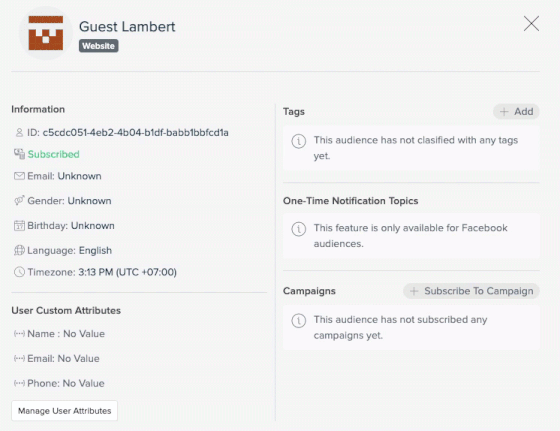Screen dimensions: 560x431
Task: Click the globe icon beside Language
Action: tap(19, 250)
